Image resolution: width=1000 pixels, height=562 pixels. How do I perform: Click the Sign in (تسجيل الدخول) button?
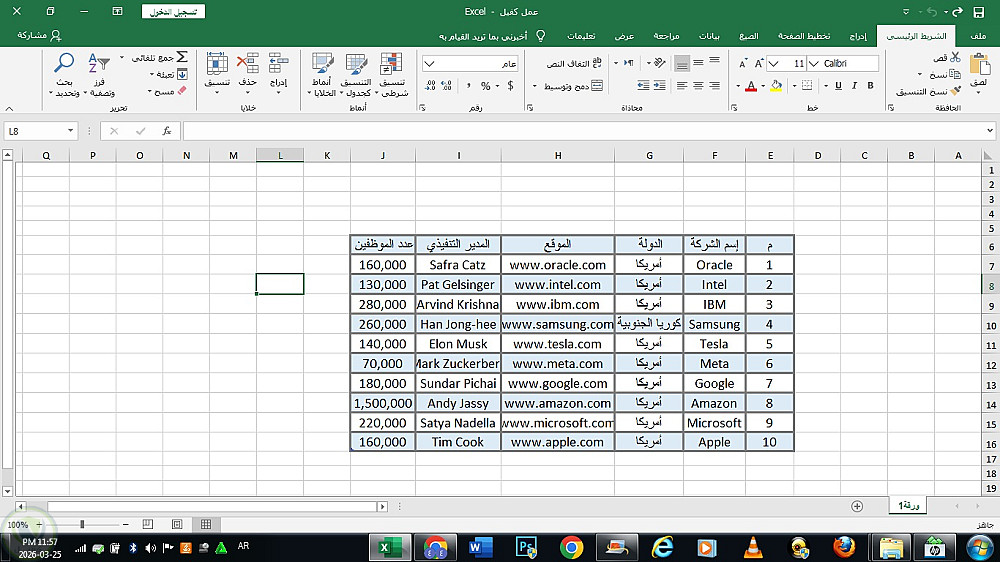pyautogui.click(x=173, y=11)
